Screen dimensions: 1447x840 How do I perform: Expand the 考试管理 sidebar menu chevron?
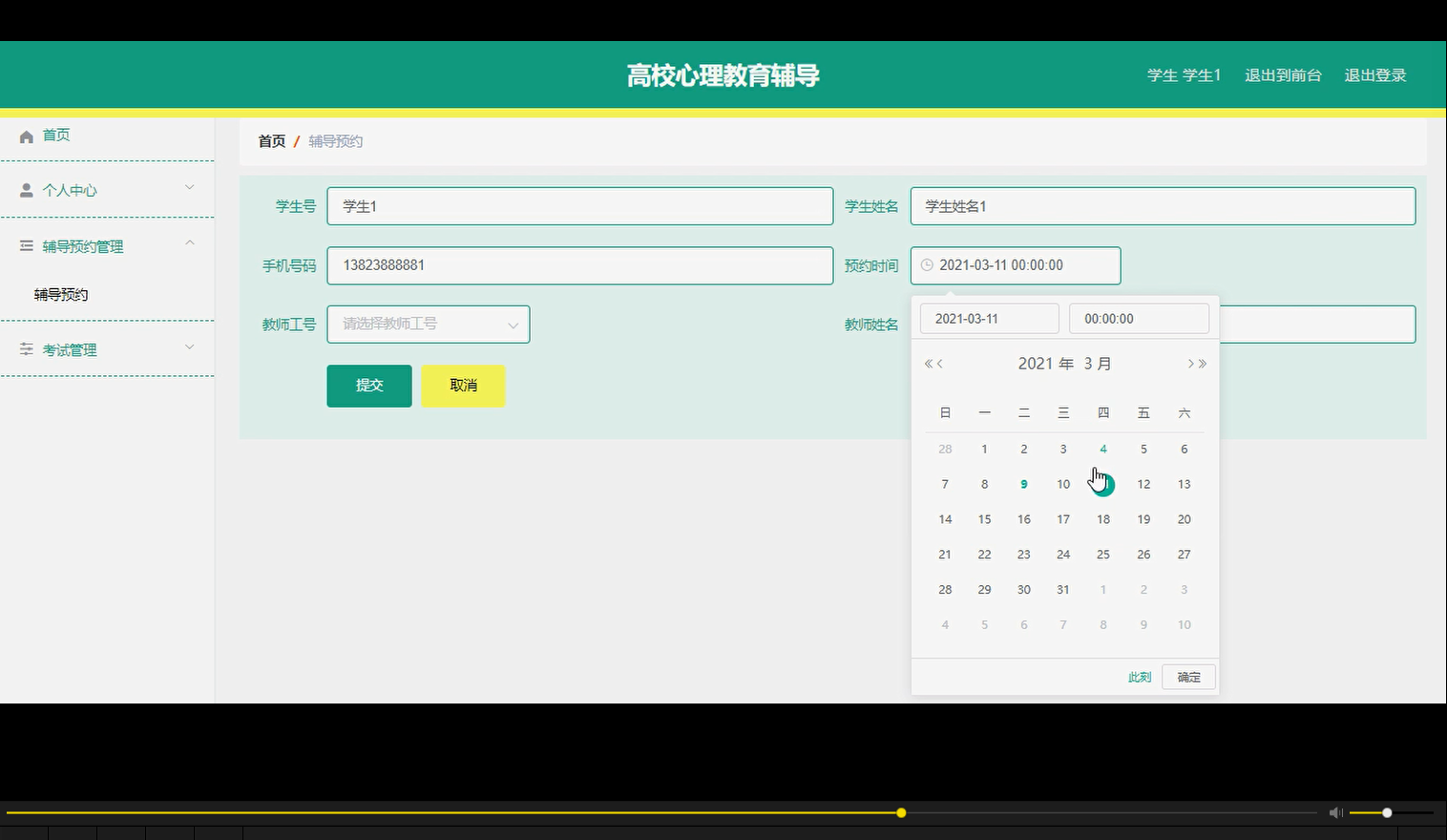click(190, 346)
